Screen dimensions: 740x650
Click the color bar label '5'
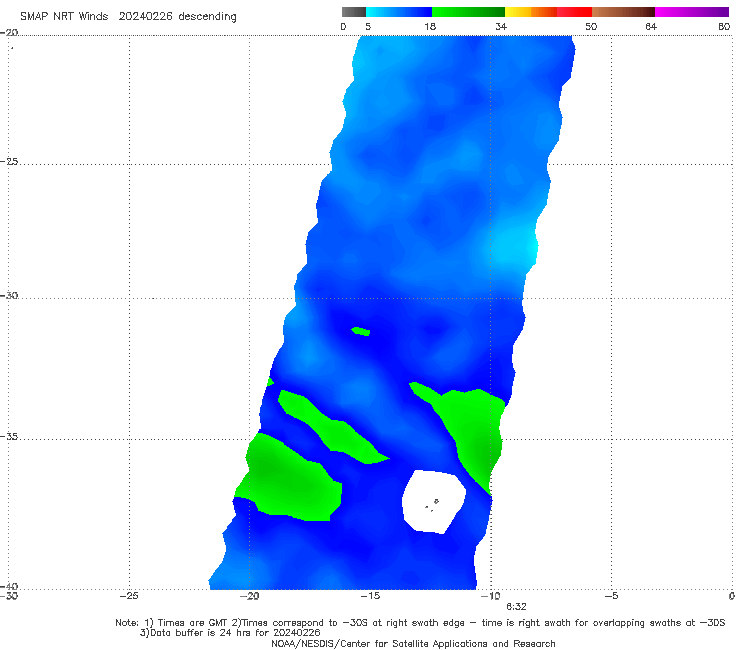click(x=368, y=27)
